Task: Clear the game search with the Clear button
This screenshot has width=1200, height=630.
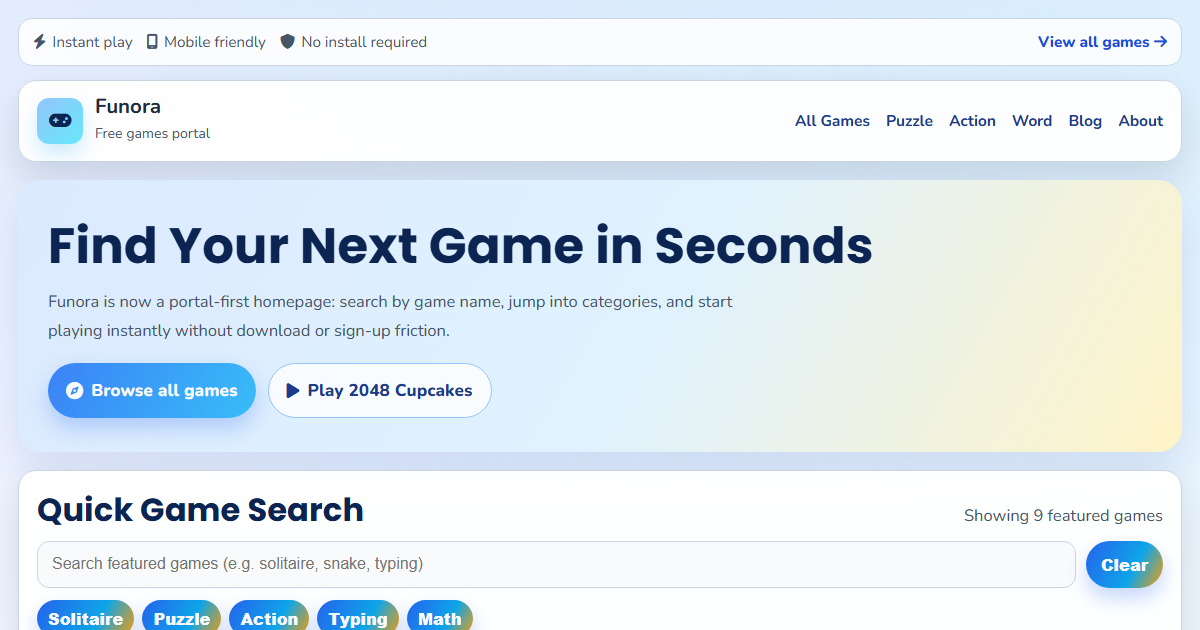Action: (x=1124, y=564)
